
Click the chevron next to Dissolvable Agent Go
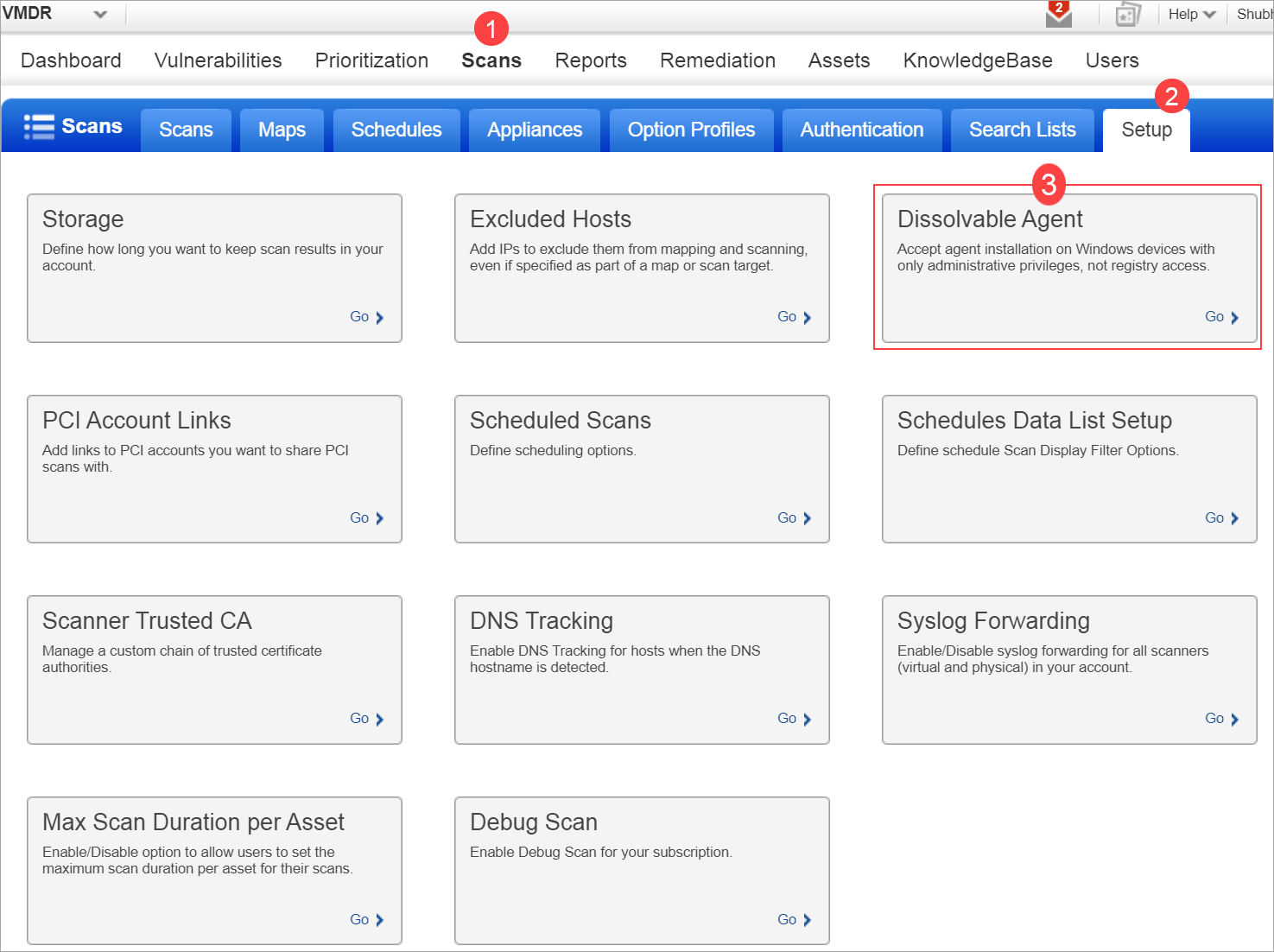coord(1238,316)
